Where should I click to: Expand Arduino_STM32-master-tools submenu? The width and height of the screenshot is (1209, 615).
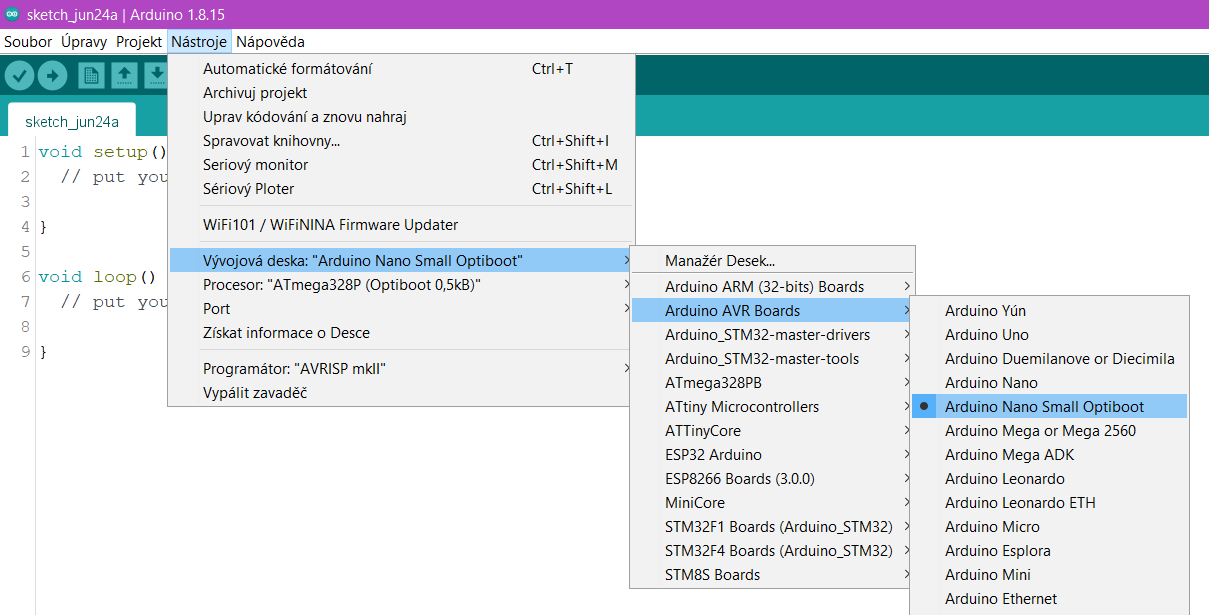[772, 359]
